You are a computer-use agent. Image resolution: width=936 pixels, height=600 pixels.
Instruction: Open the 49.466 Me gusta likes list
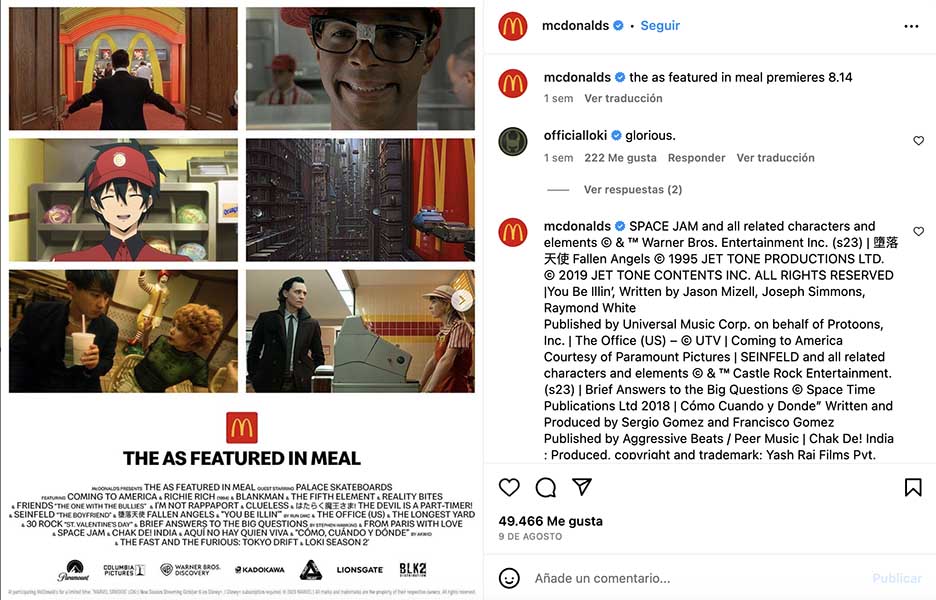550,521
